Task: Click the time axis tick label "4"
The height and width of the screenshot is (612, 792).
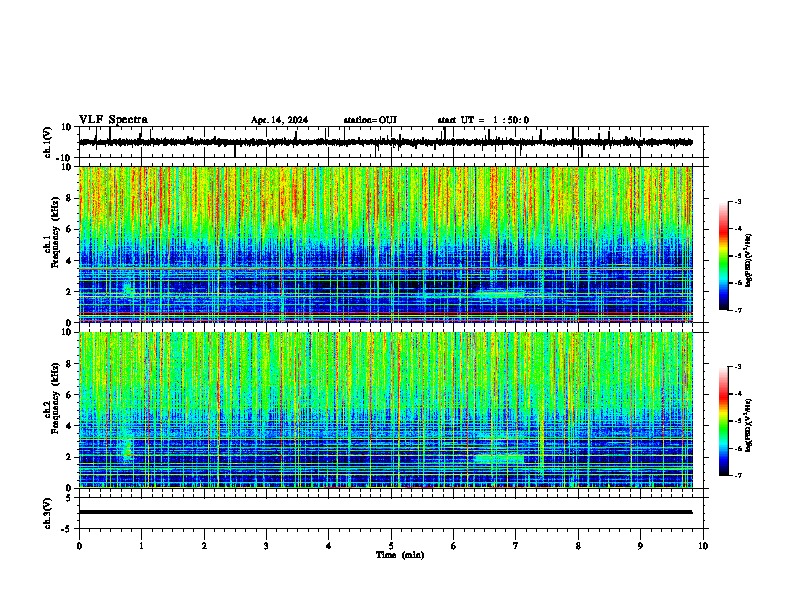Action: tap(329, 546)
